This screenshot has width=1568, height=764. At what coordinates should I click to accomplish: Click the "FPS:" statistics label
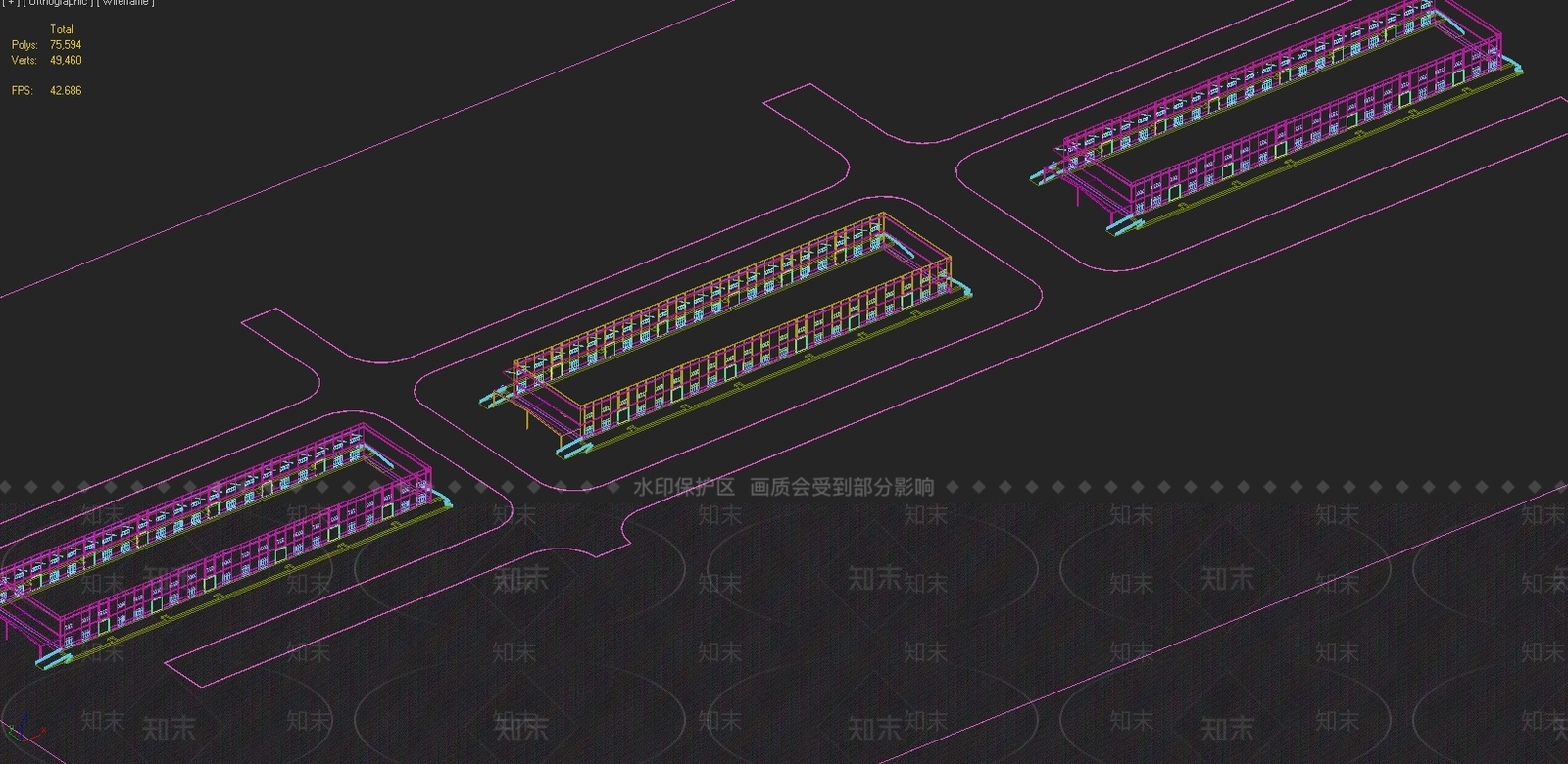click(x=23, y=91)
